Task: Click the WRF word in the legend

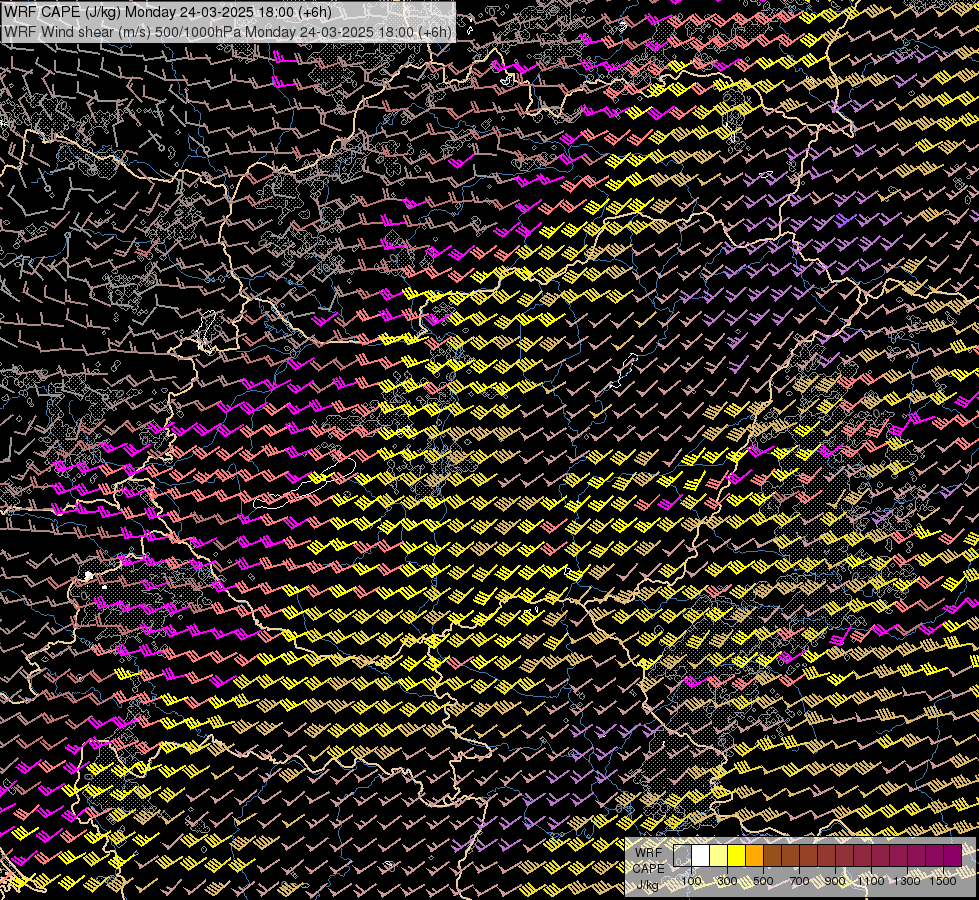Action: pos(649,853)
